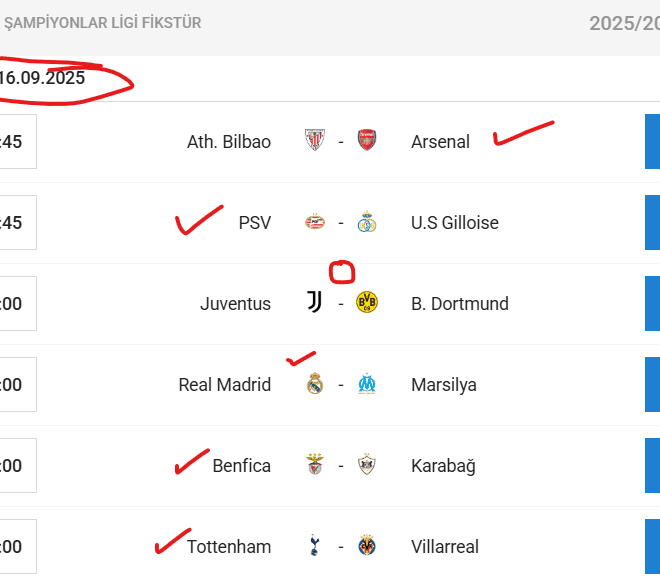
Task: Click the Villarreal club crest
Action: tap(367, 546)
